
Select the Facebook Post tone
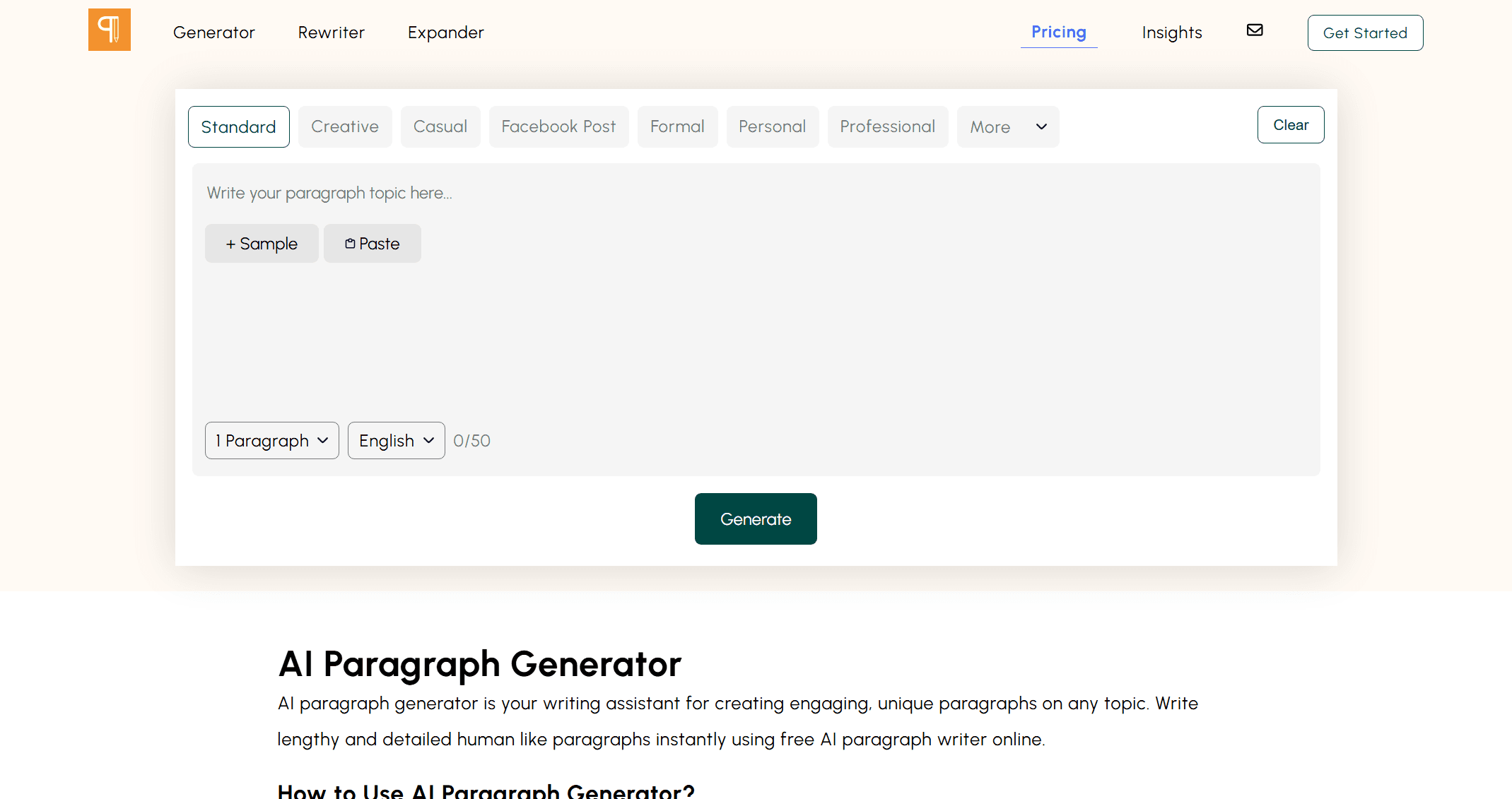558,127
